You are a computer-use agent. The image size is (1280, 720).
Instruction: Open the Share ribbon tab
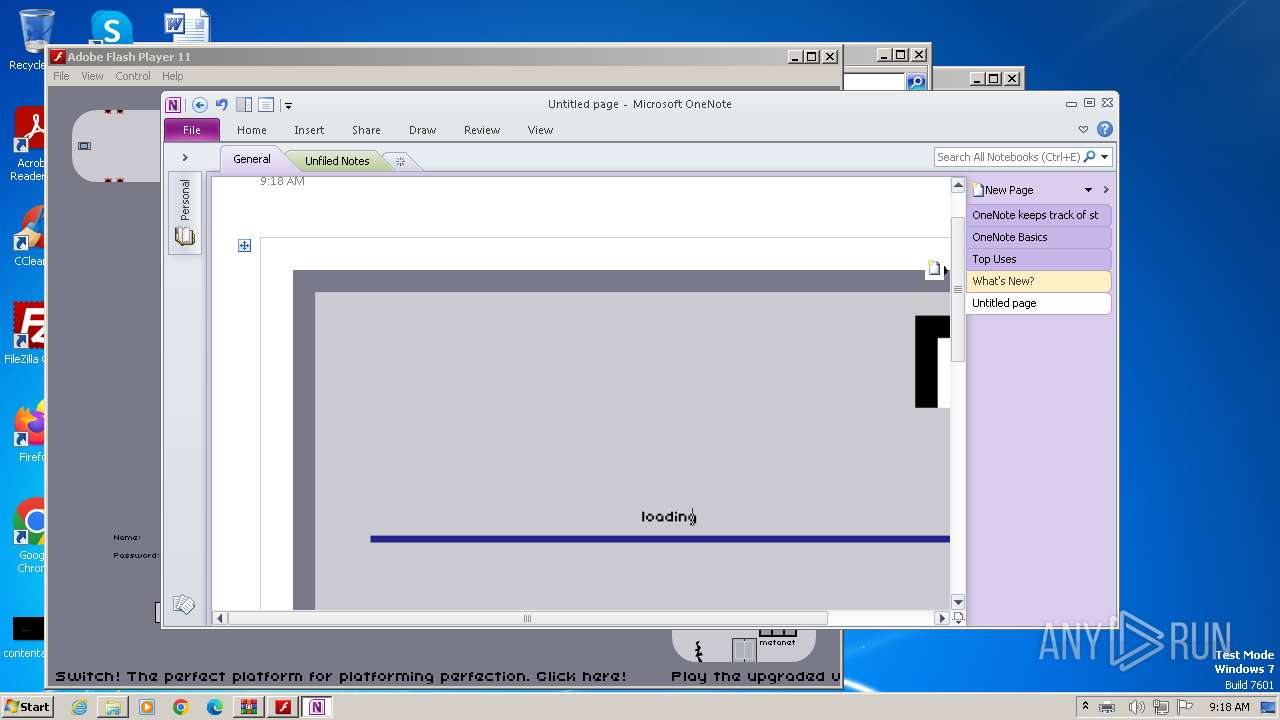point(366,130)
